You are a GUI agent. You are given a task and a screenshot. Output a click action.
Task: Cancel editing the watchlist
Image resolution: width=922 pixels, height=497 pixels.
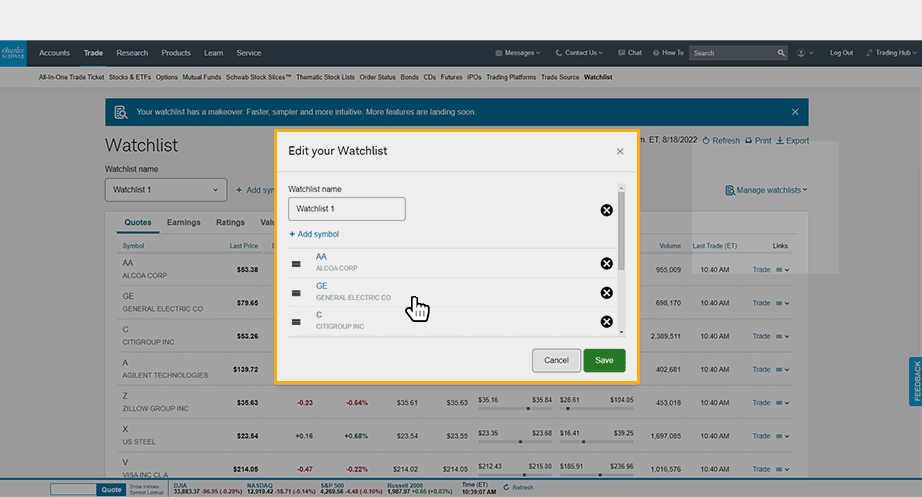556,360
